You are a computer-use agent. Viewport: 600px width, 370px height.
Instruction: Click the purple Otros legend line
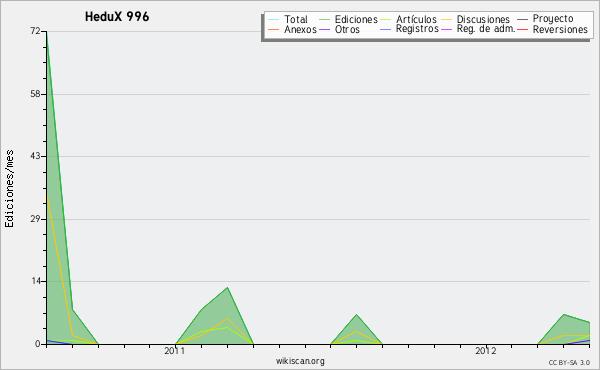click(x=324, y=29)
